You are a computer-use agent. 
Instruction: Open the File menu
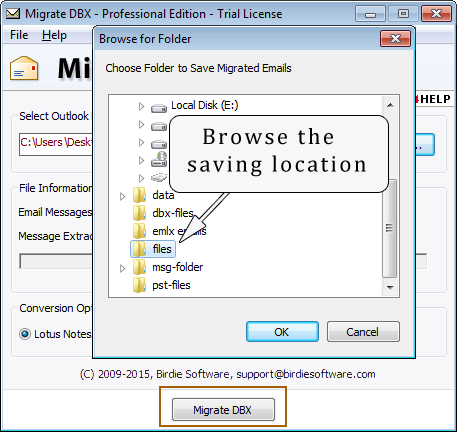19,35
